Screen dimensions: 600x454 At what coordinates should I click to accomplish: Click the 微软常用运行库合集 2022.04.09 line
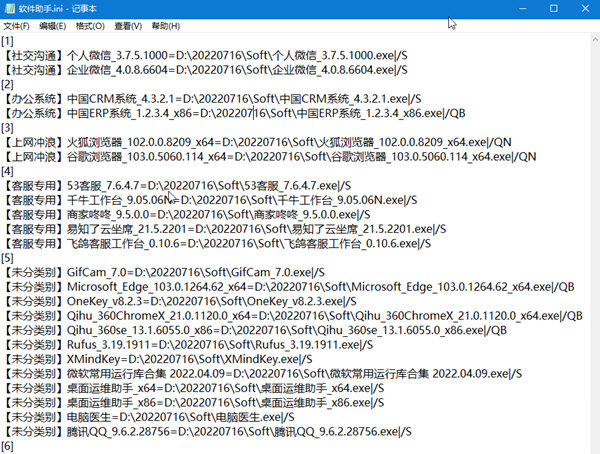tap(262, 374)
